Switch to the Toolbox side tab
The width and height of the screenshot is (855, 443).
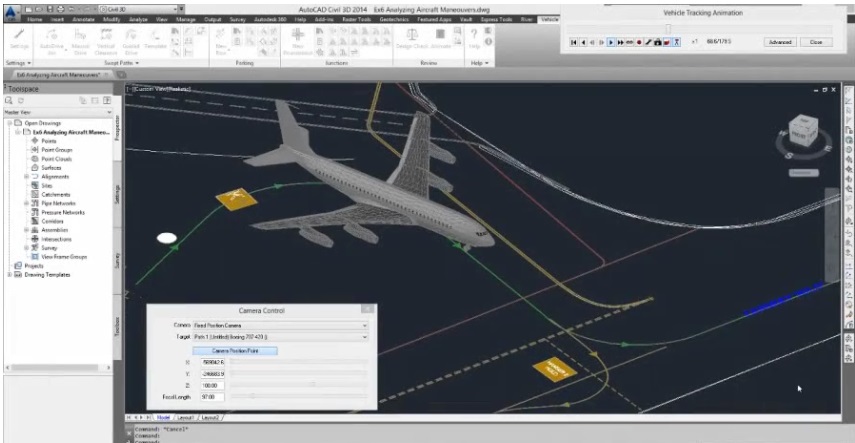point(117,326)
